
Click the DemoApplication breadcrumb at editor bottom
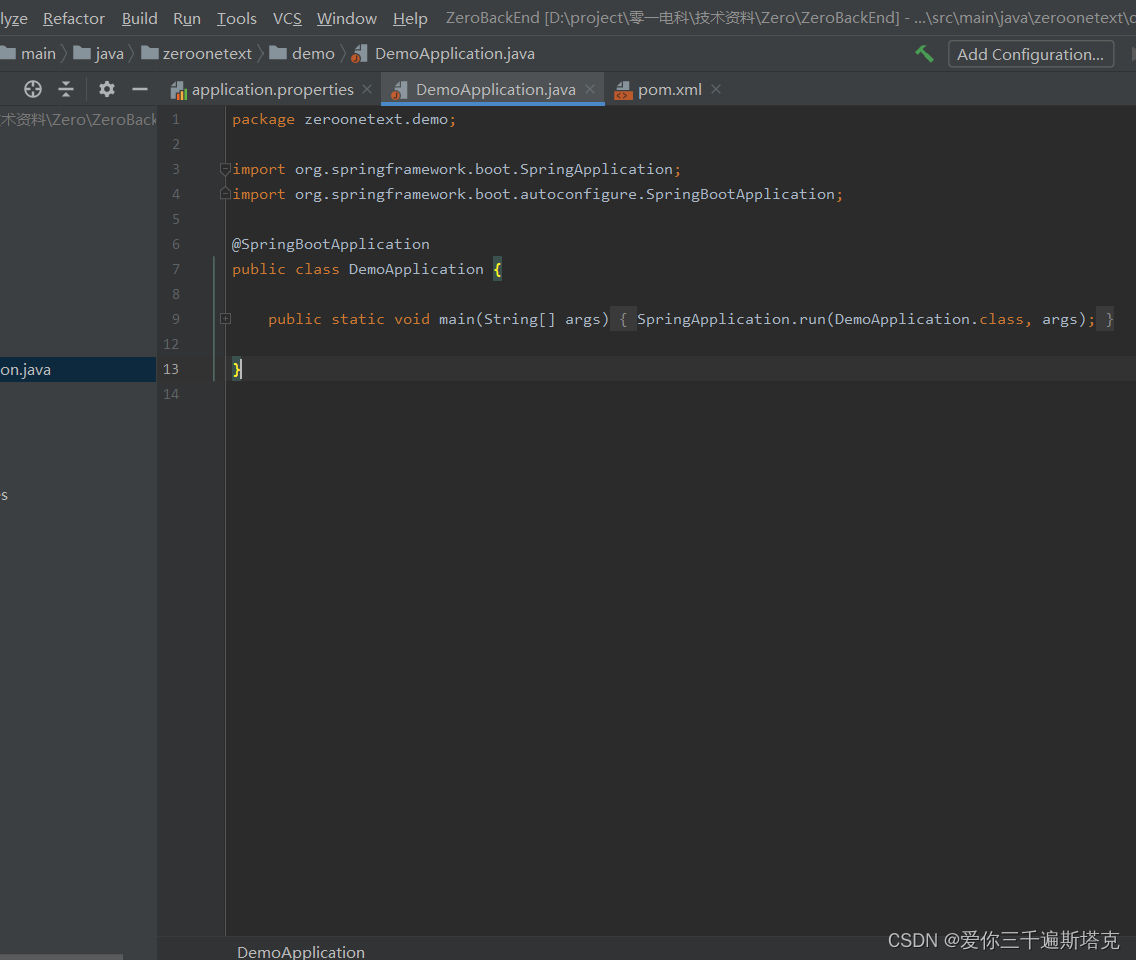tap(301, 951)
